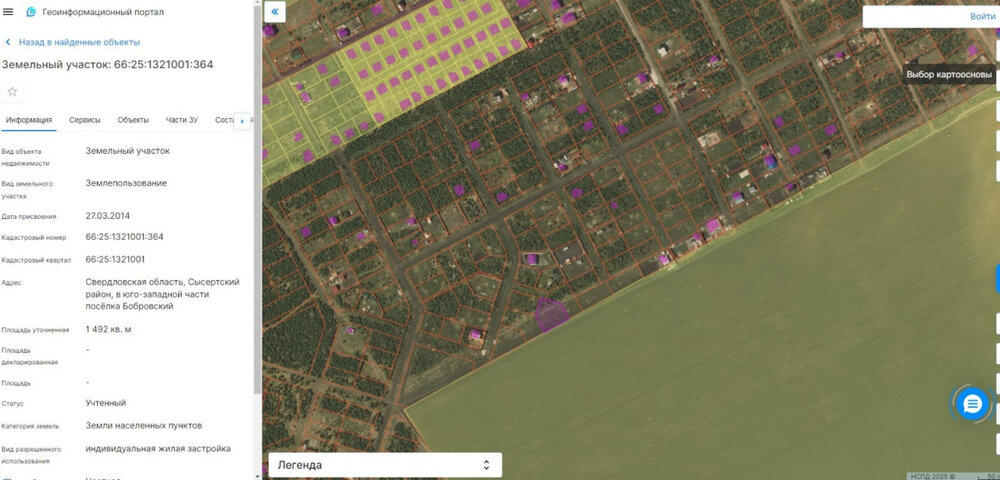1000x480 pixels.
Task: Click the Площадь уточненная label
Action: (x=35, y=330)
